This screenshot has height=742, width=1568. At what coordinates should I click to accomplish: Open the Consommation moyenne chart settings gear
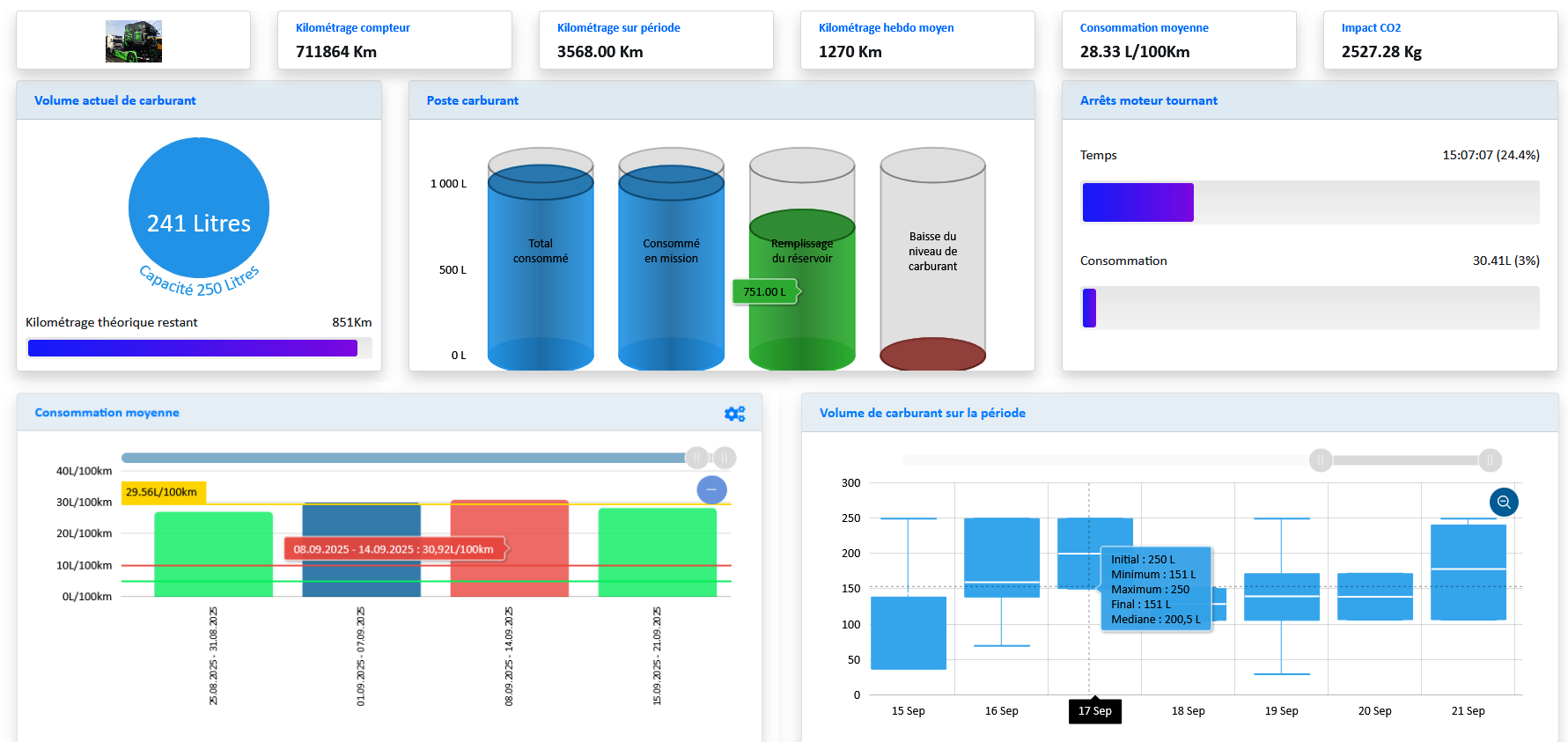[734, 414]
